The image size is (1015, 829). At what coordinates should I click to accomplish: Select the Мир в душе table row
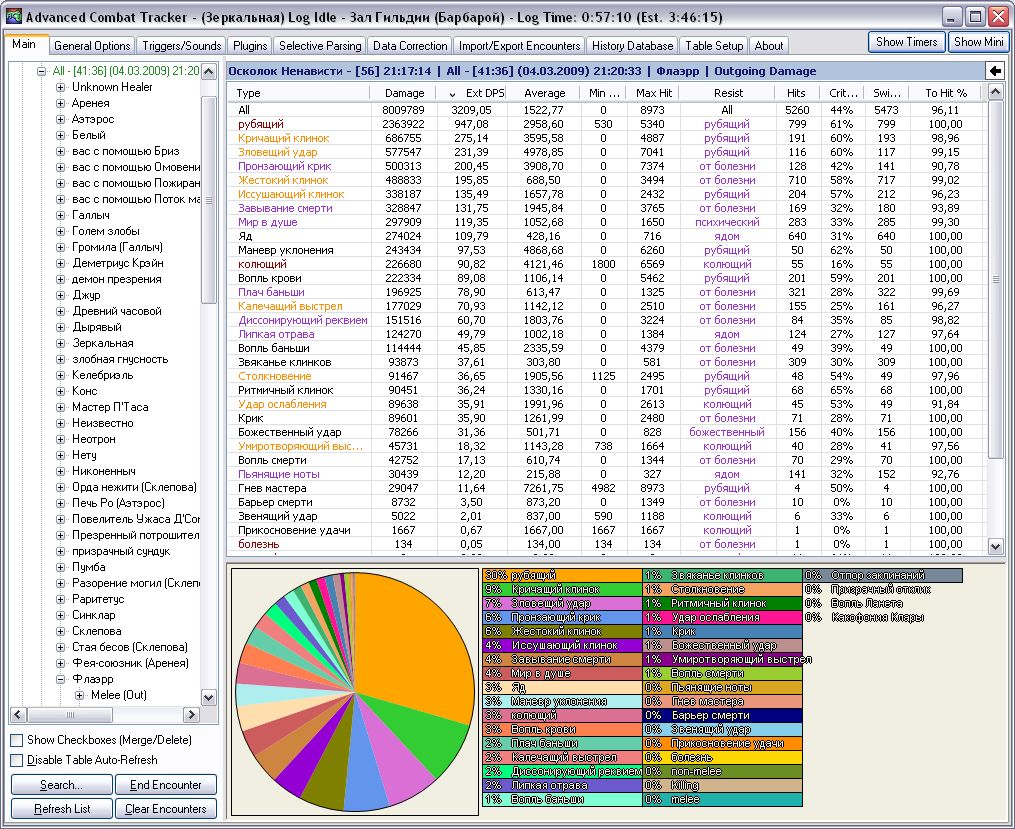click(607, 222)
